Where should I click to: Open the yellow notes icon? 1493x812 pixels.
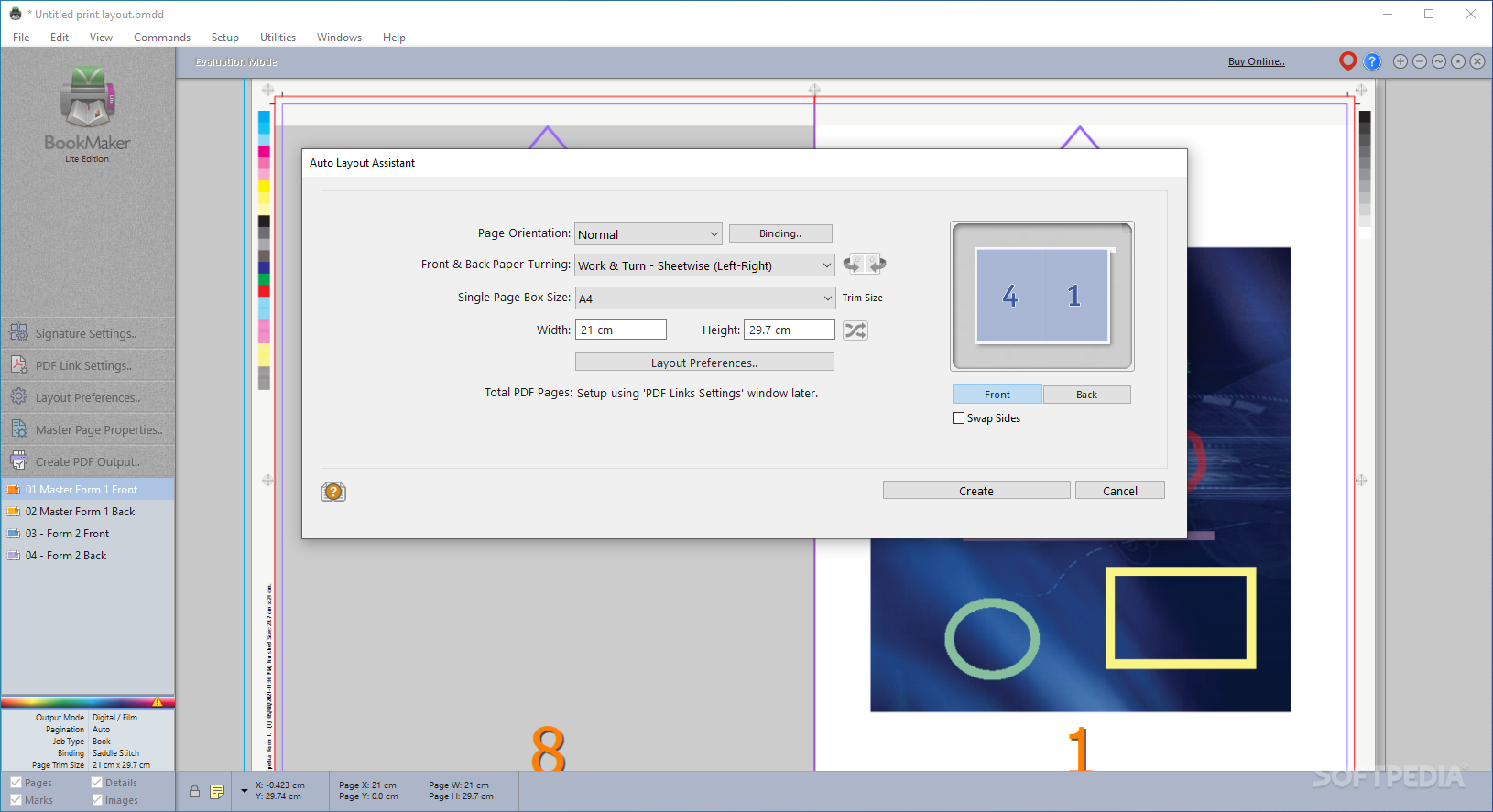pyautogui.click(x=217, y=792)
